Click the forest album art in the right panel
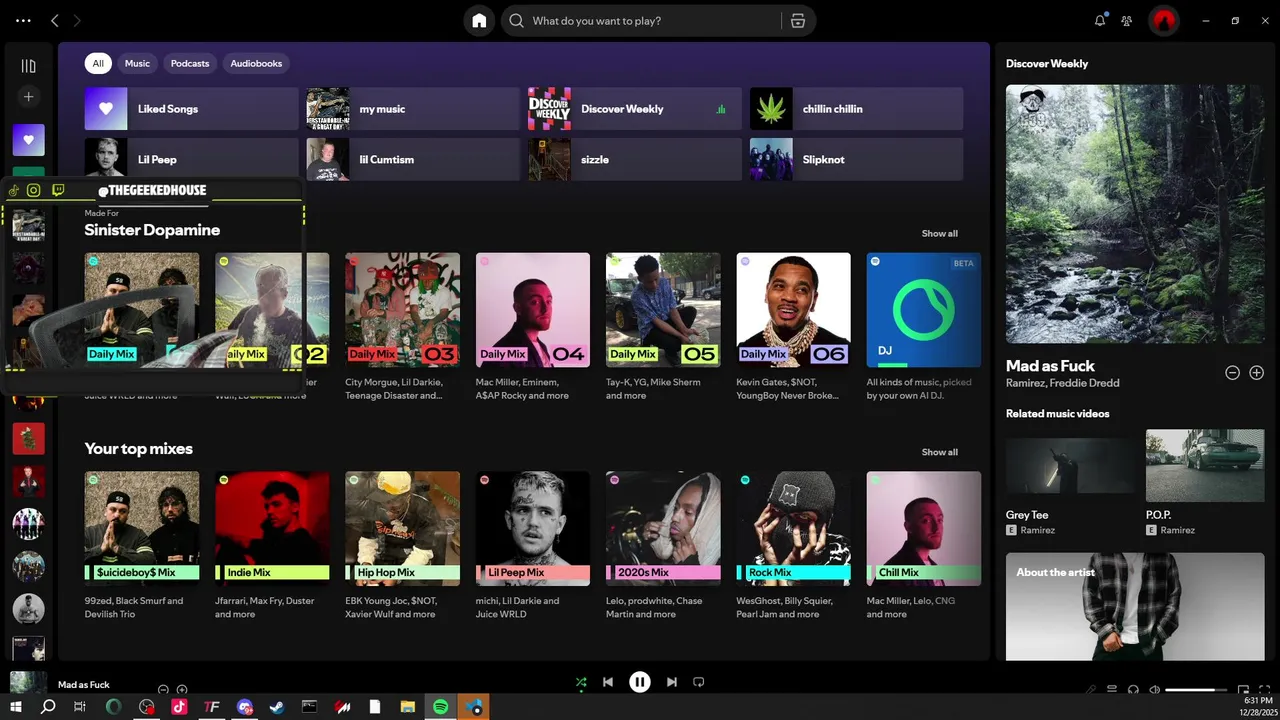 tap(1136, 214)
